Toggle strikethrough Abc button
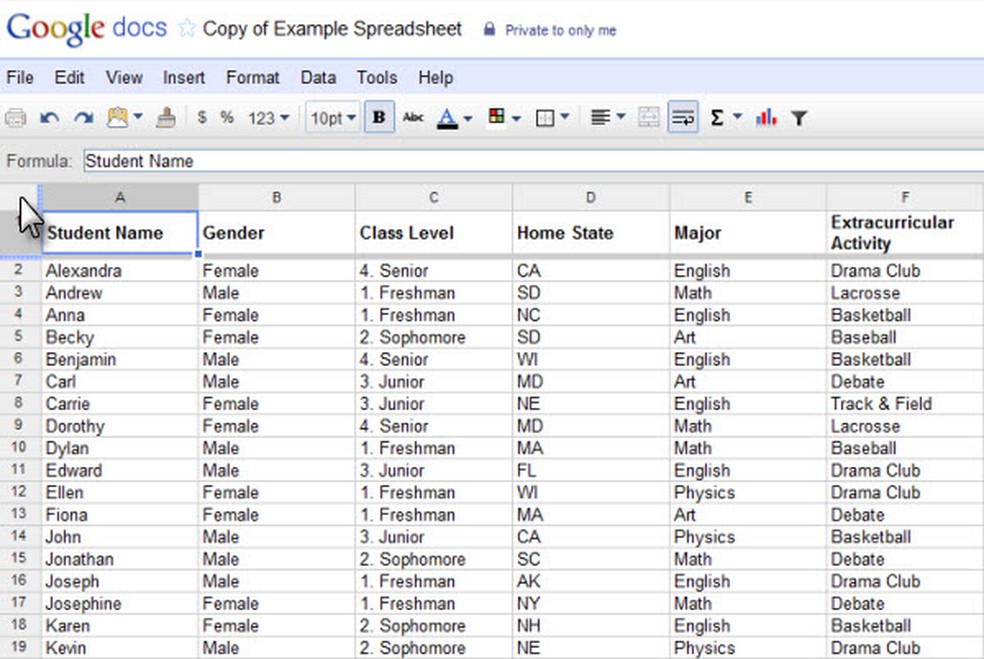984x659 pixels. pyautogui.click(x=413, y=117)
